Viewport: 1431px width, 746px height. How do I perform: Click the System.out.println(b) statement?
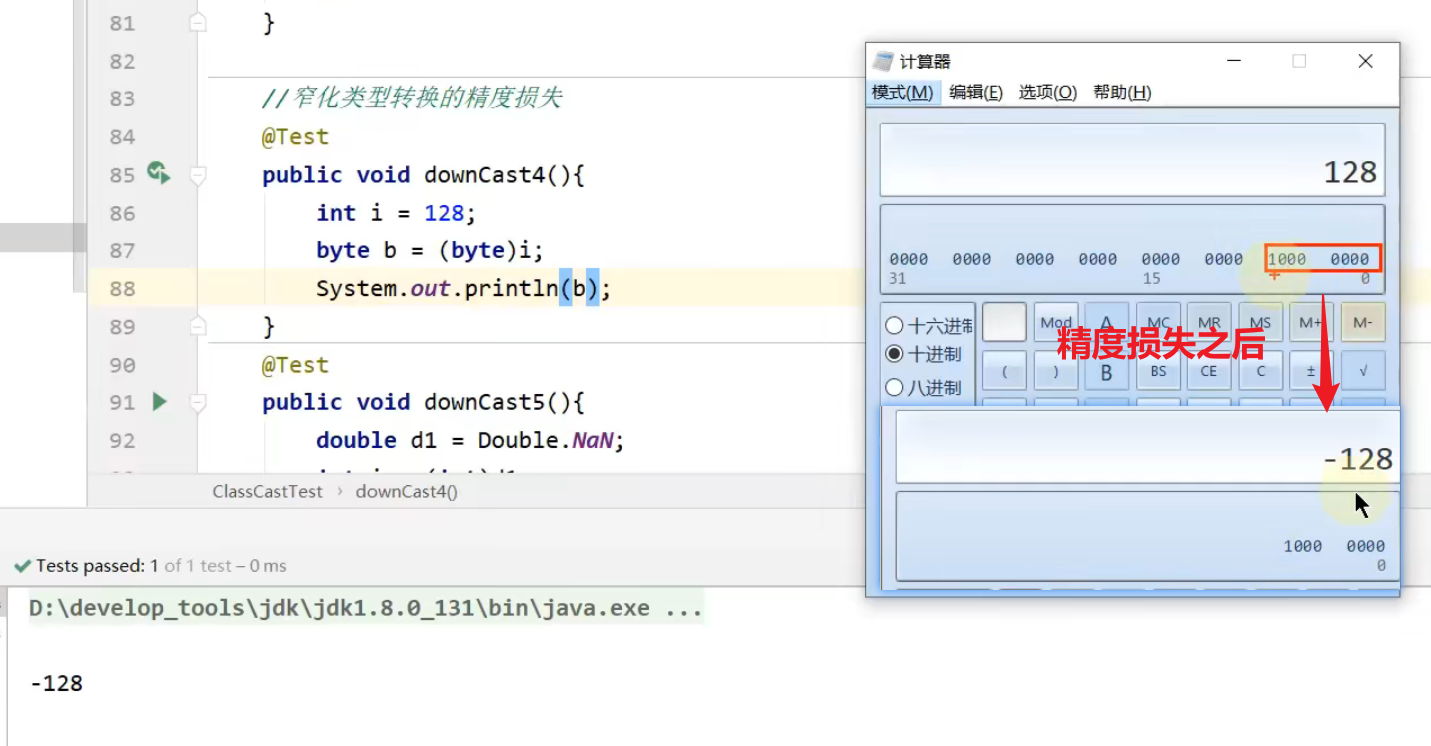tap(463, 289)
